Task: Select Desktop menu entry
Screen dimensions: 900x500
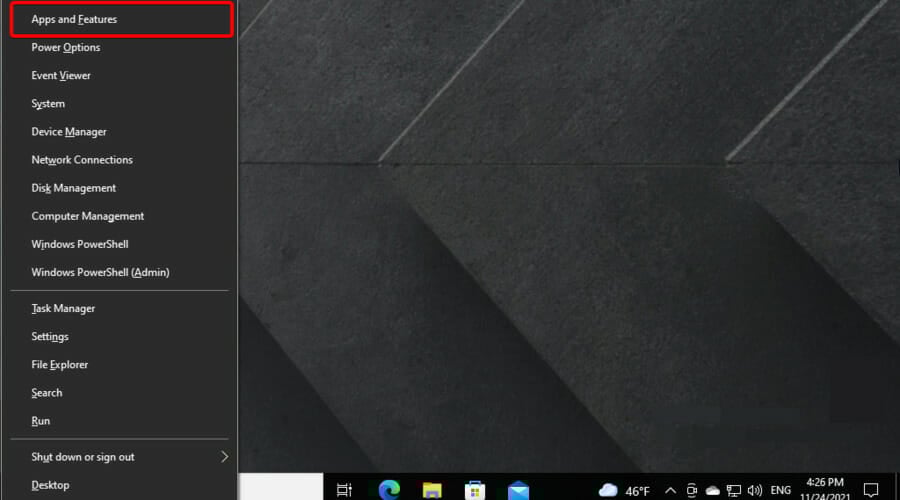Action: (x=121, y=486)
